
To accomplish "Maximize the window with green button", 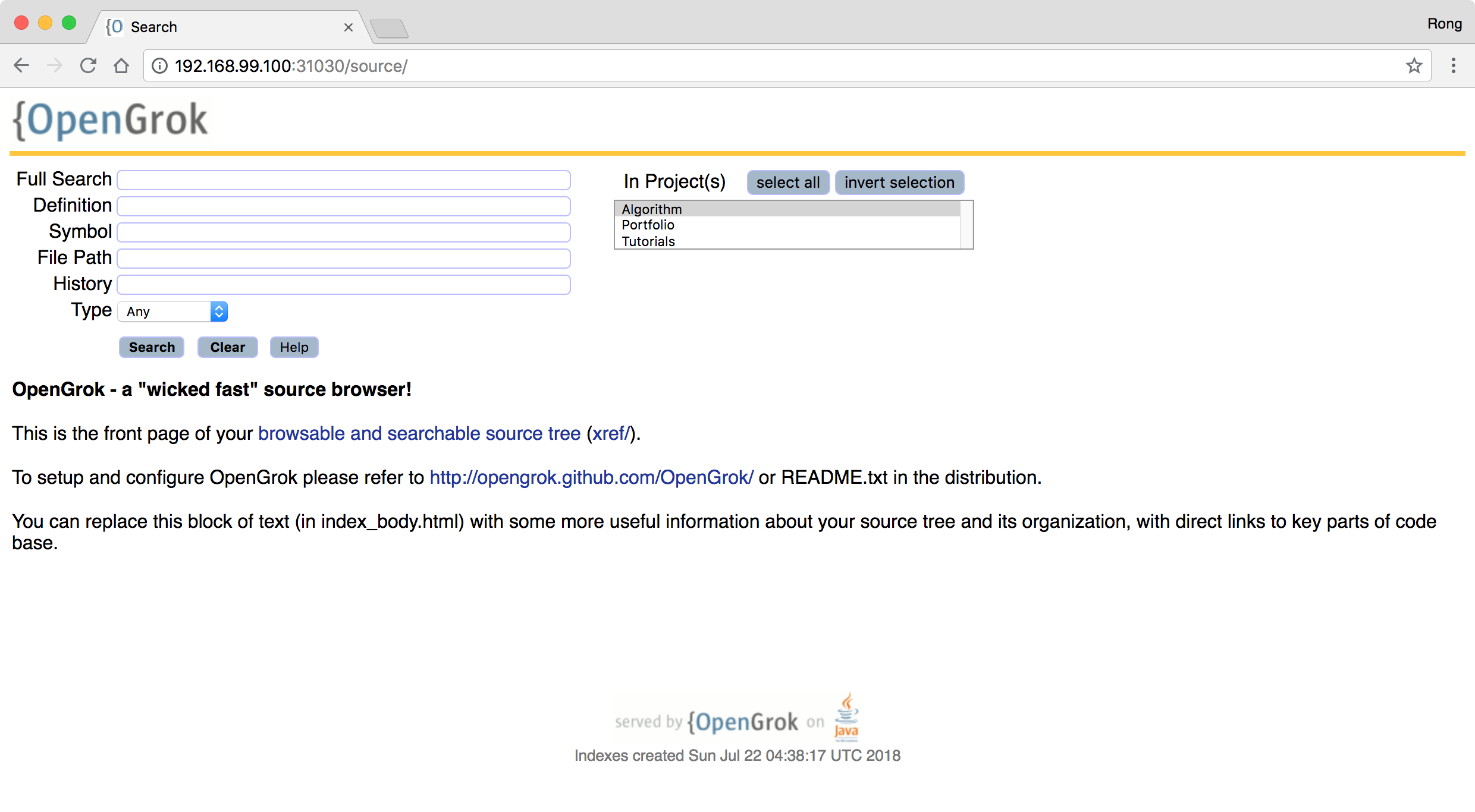I will pos(69,23).
